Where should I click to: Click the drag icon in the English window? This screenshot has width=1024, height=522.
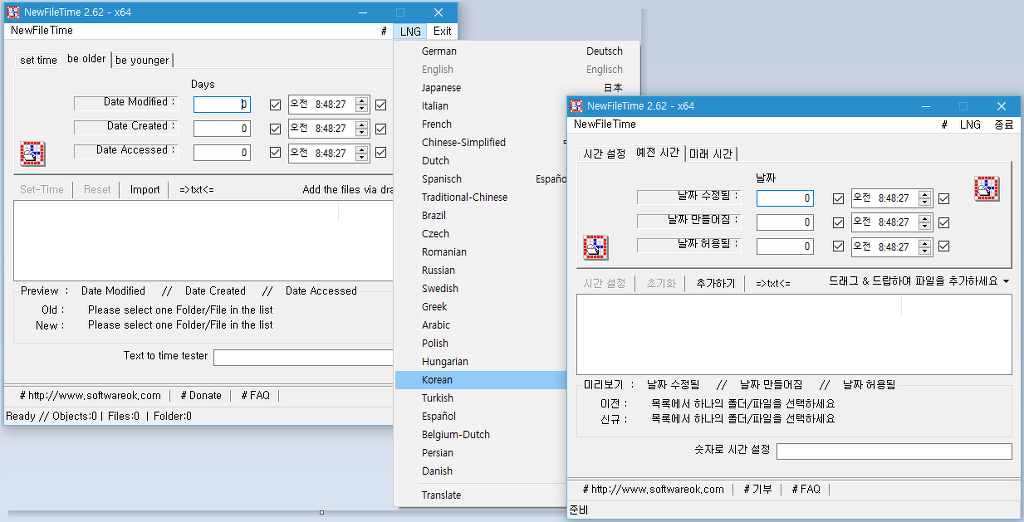[32, 154]
